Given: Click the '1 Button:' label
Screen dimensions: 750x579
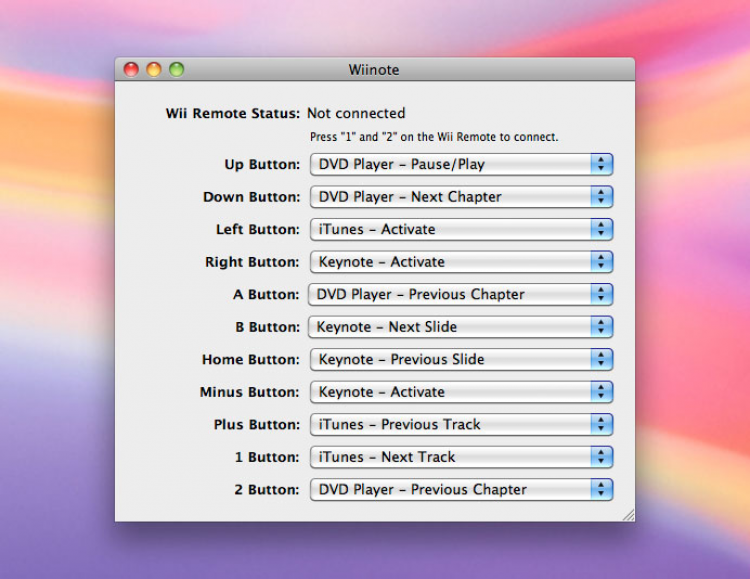Looking at the screenshot, I should 267,457.
